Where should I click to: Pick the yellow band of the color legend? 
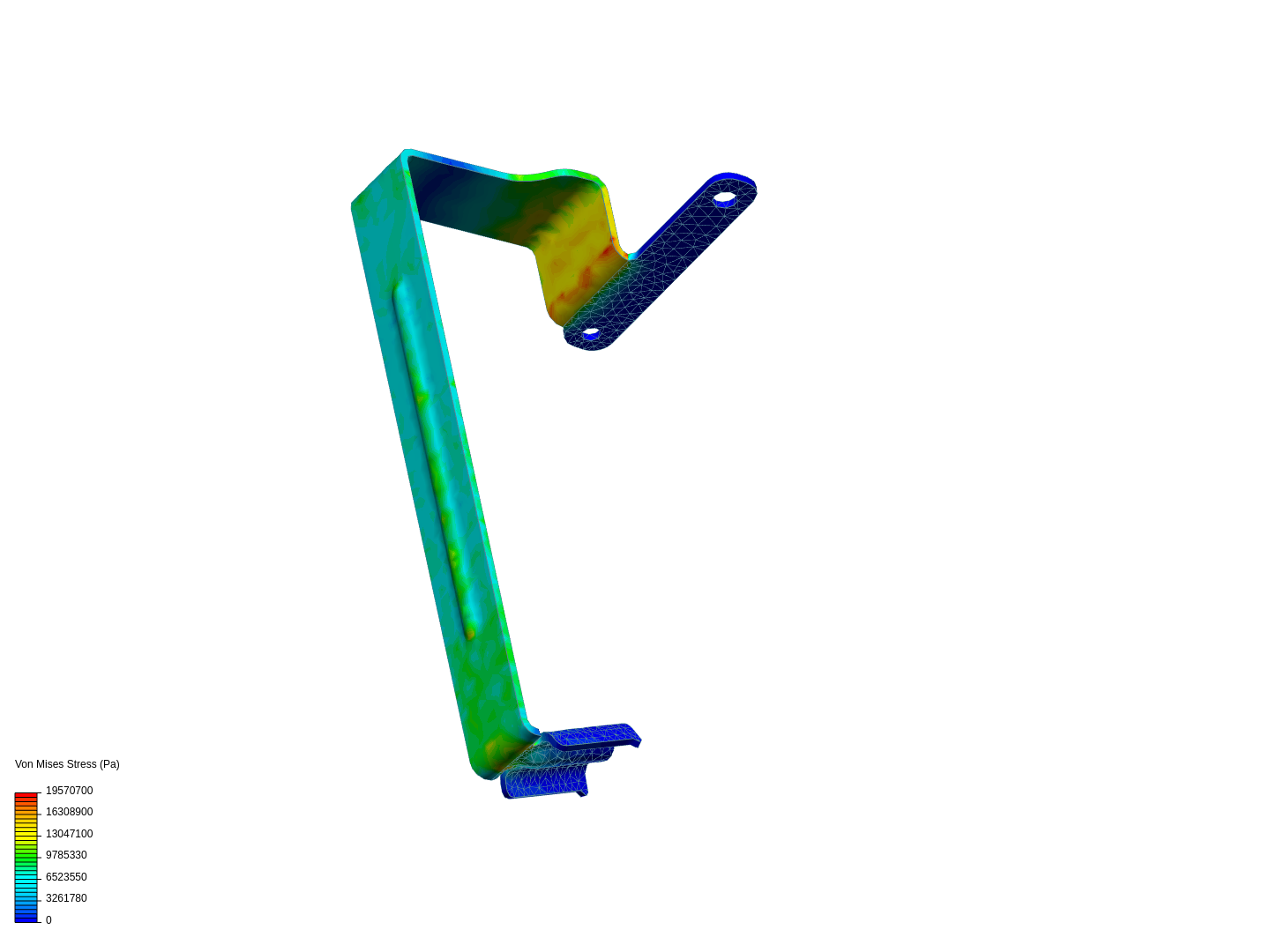point(26,833)
